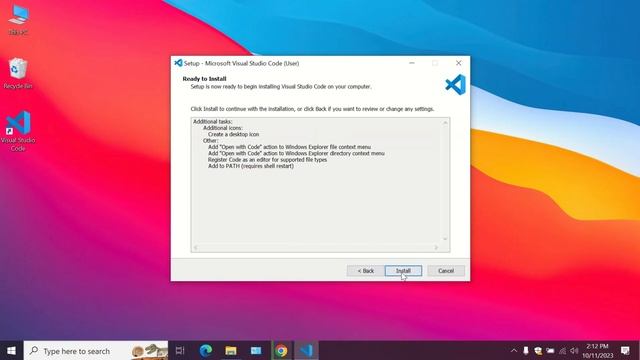Launch Microsoft Edge from taskbar
The image size is (640, 360).
coord(205,351)
